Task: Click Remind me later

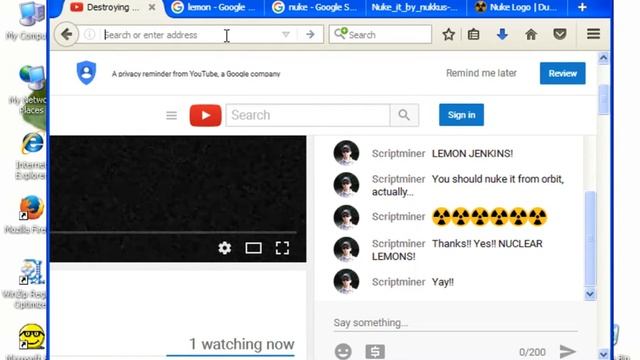Action: pyautogui.click(x=481, y=73)
